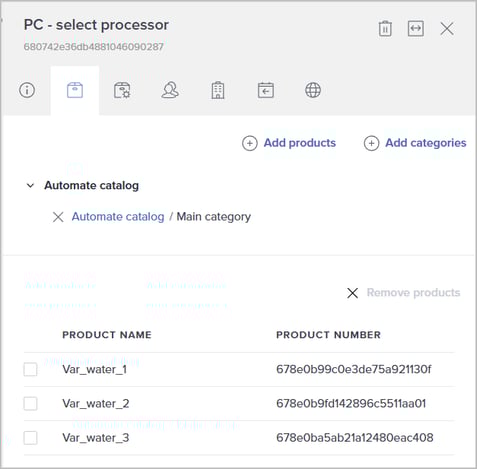Open the calendar date tab icon
This screenshot has height=469, width=477.
[266, 90]
